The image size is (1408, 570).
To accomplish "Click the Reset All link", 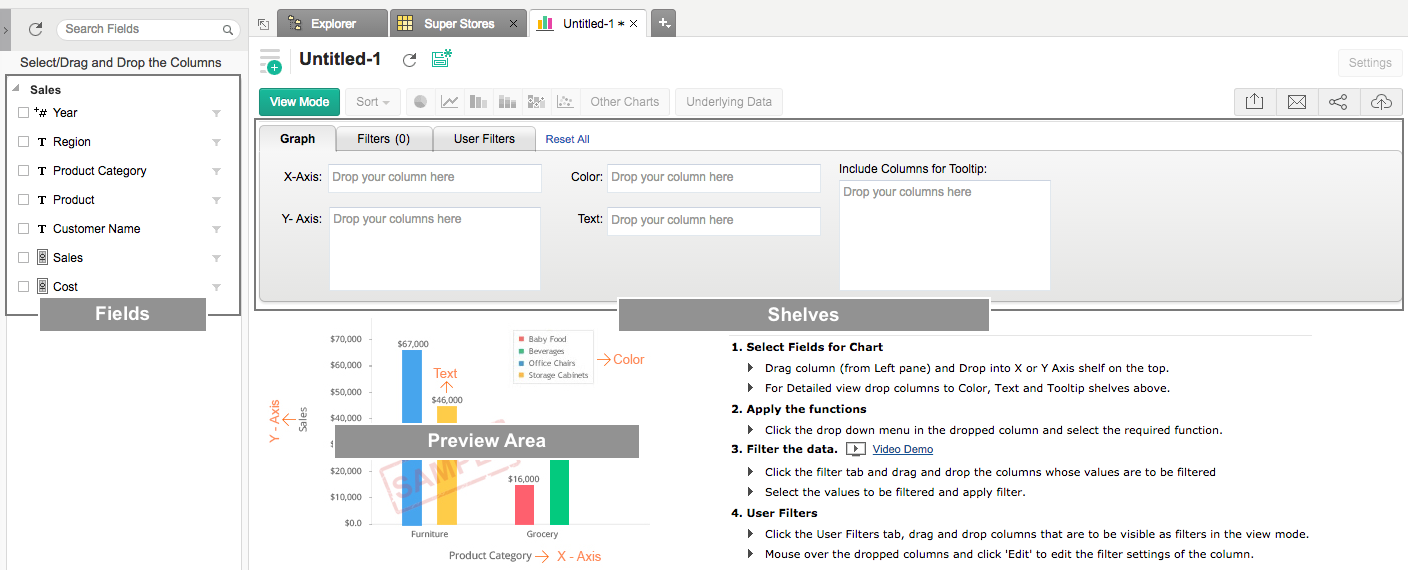I will point(567,140).
